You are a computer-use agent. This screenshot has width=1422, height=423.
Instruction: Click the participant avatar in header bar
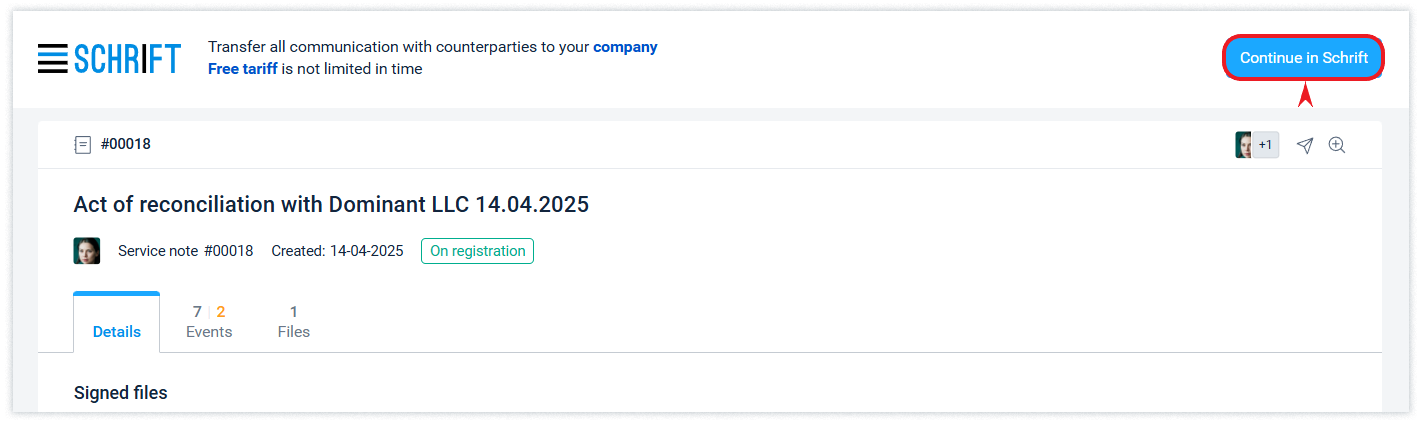[1244, 145]
